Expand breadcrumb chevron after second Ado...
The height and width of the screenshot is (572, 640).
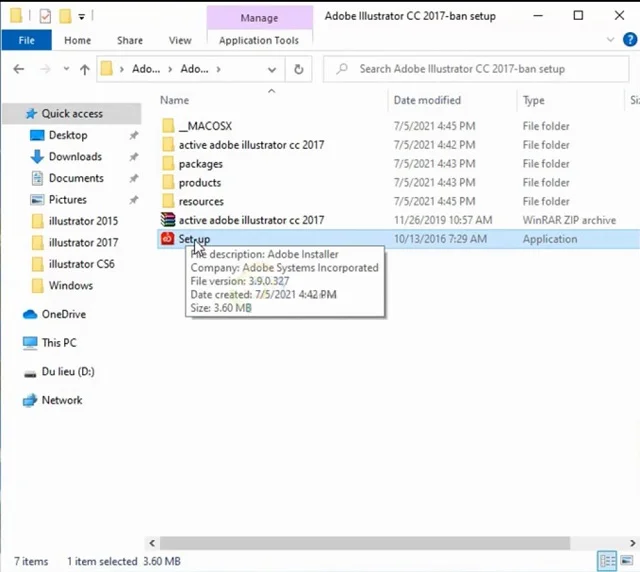pyautogui.click(x=219, y=69)
